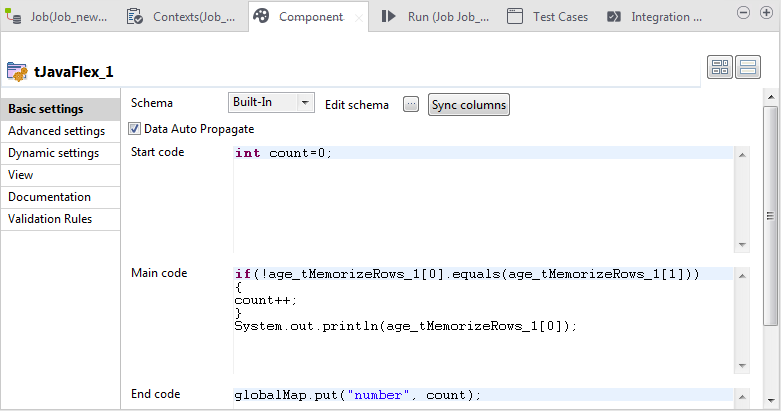Select Advanced settings in sidebar
Viewport: 781px width, 411px height.
pyautogui.click(x=56, y=131)
